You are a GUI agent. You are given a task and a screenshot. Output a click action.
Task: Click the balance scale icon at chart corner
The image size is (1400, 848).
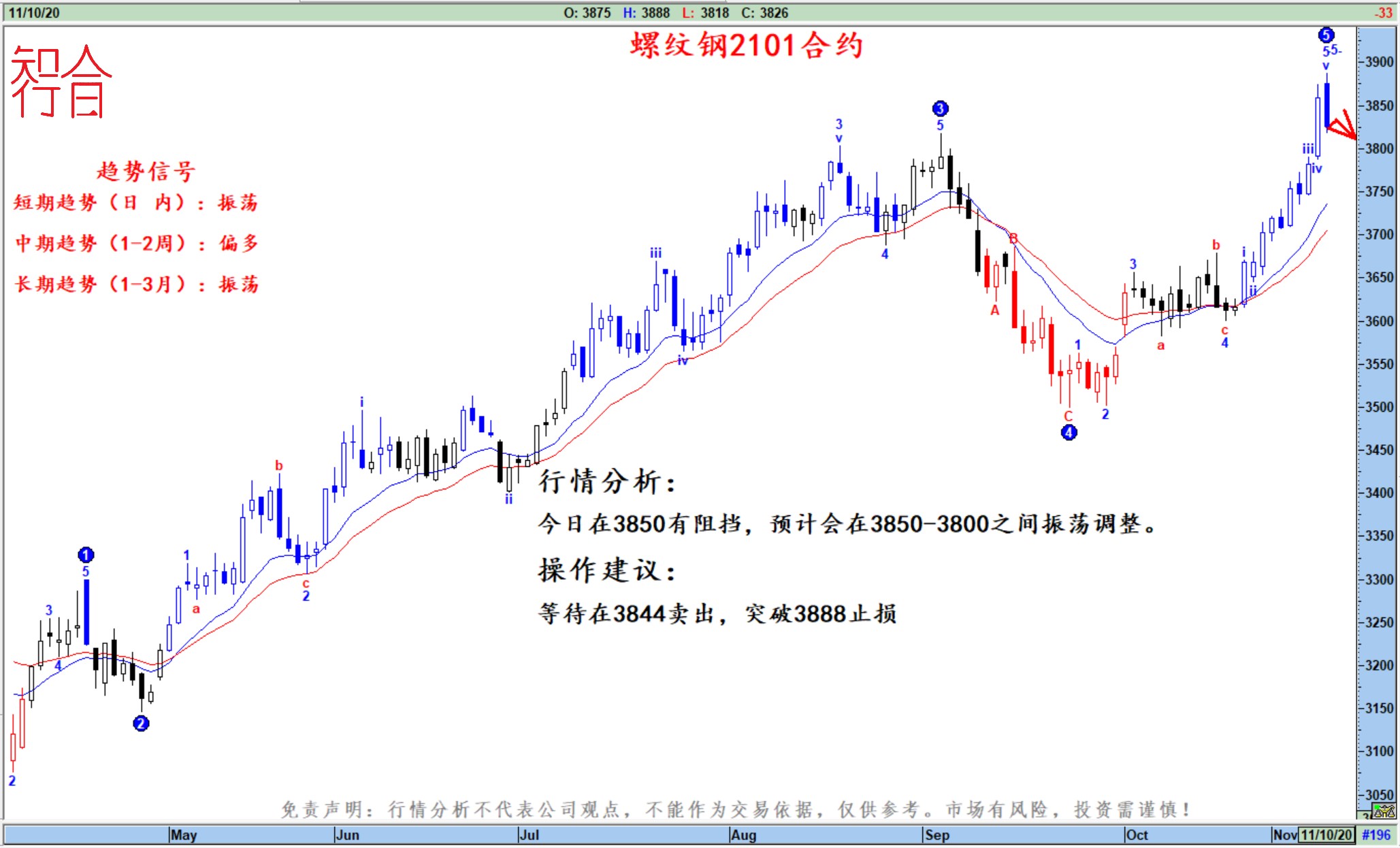(1384, 811)
